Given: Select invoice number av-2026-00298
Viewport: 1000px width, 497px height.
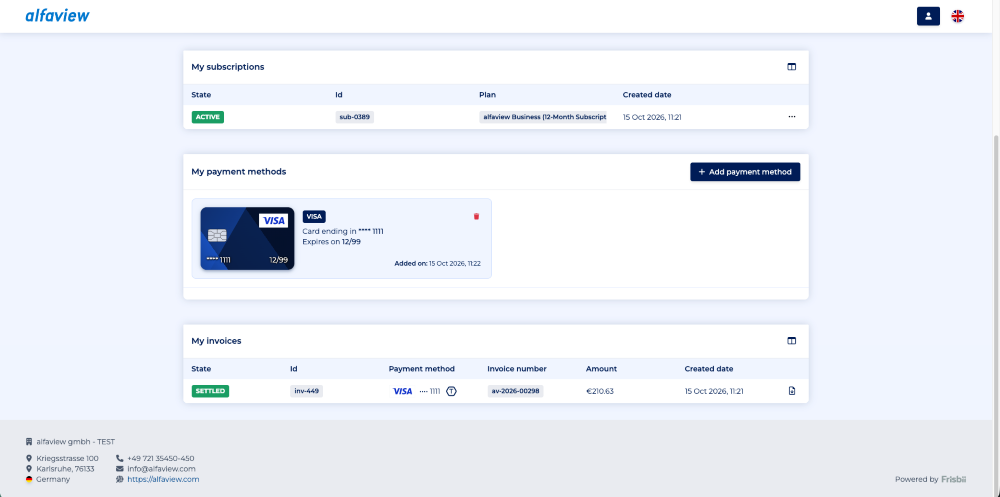Looking at the screenshot, I should click(515, 391).
